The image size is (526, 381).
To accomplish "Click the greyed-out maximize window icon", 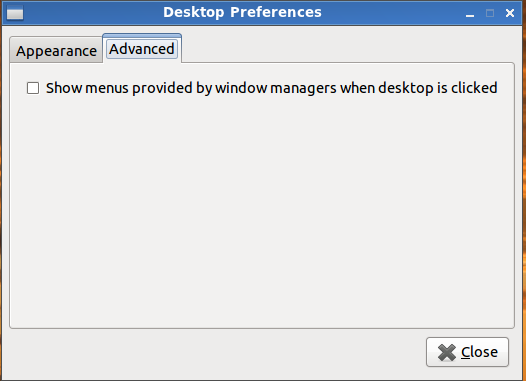I will click(x=490, y=13).
